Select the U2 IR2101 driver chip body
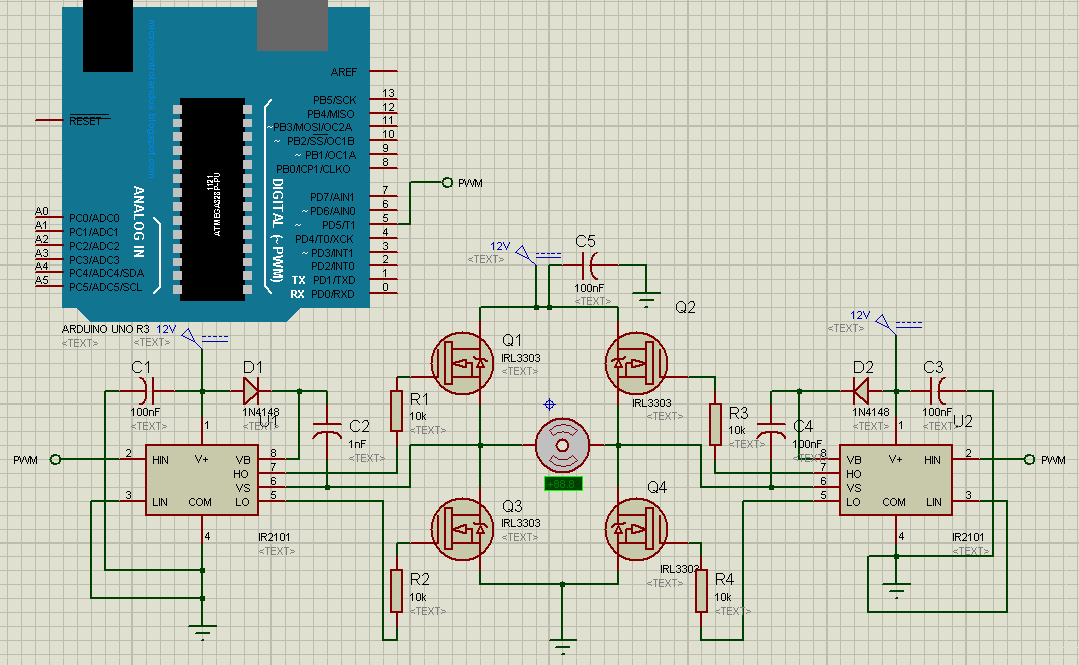This screenshot has height=665, width=1079. [x=895, y=480]
